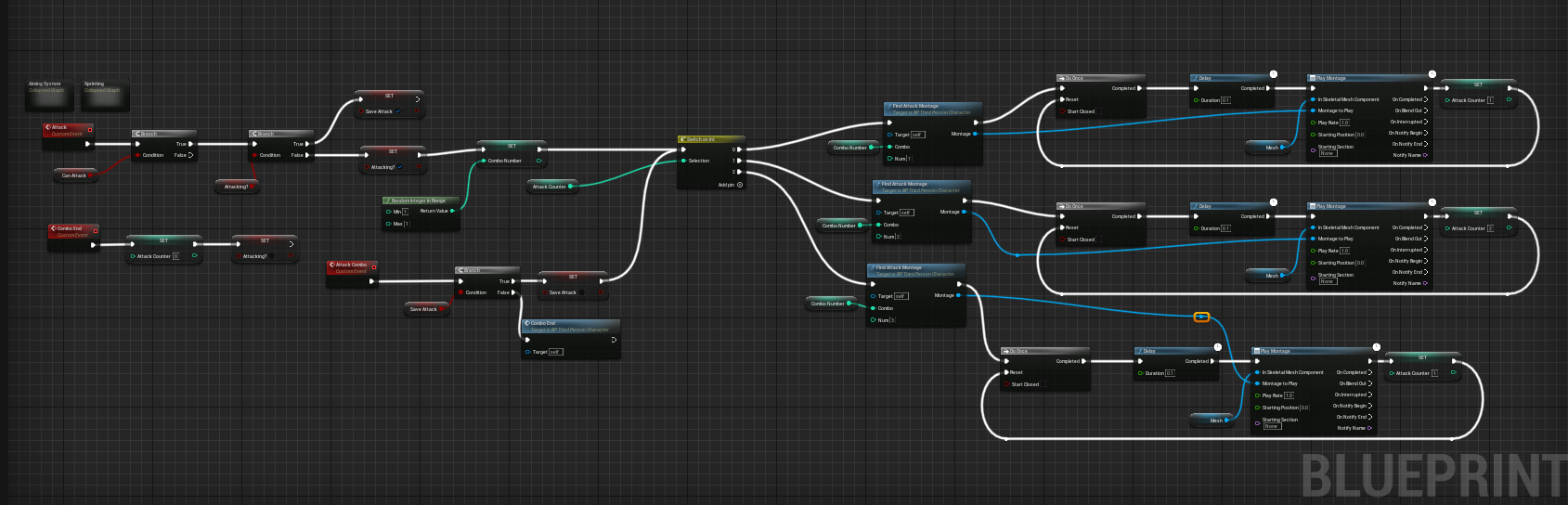This screenshot has width=1568, height=505.
Task: Click the Target self field on Combo End call
Action: pos(555,352)
